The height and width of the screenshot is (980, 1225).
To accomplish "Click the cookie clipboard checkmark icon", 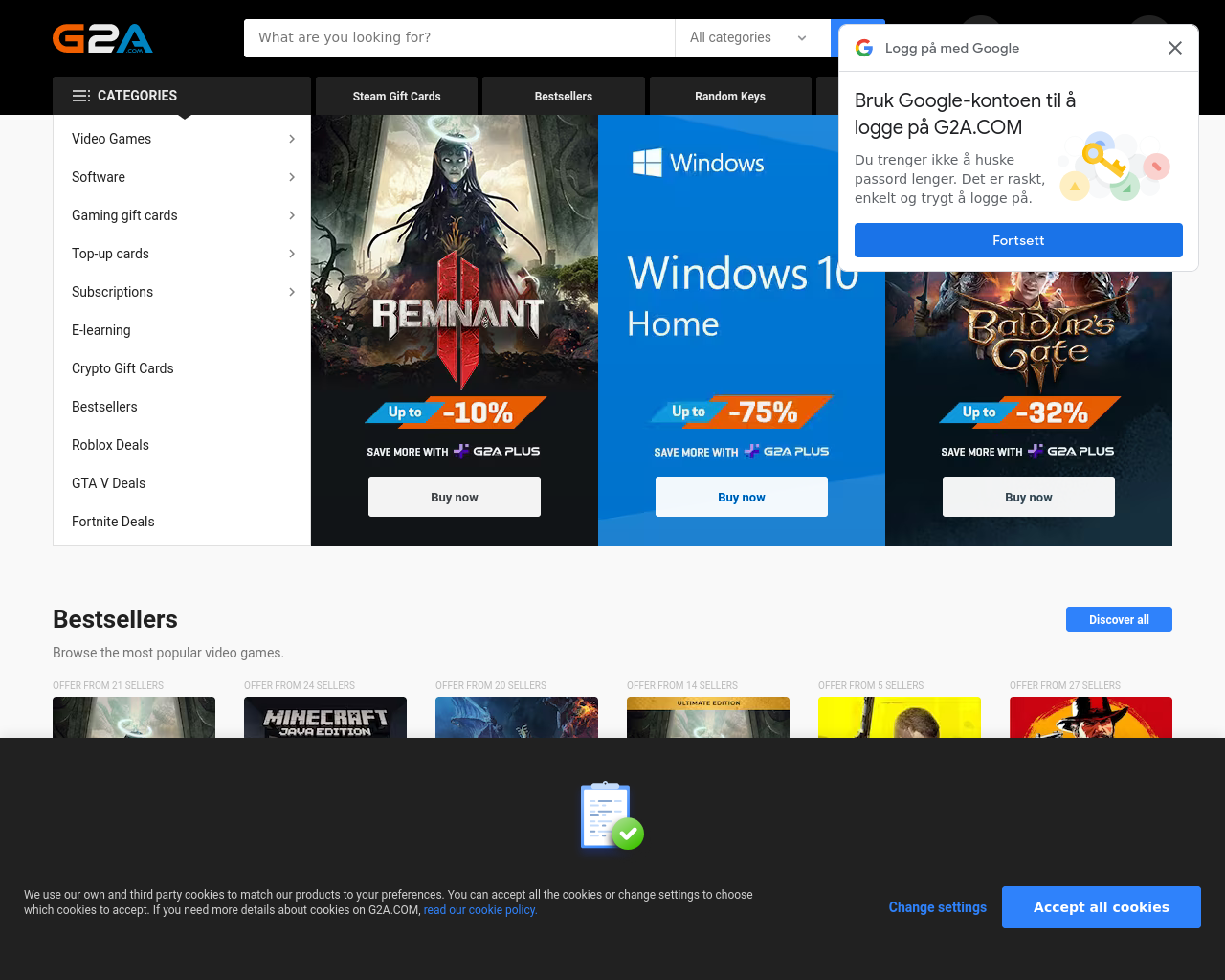I will 612,815.
